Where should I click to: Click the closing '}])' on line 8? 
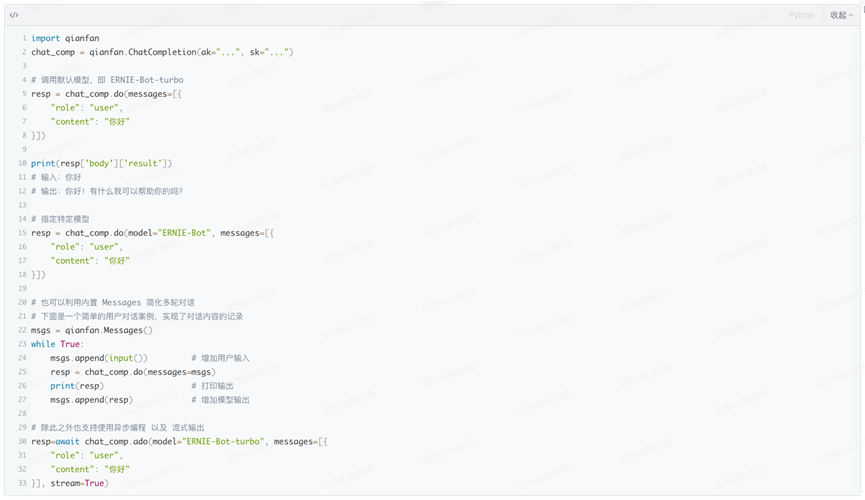(x=39, y=135)
